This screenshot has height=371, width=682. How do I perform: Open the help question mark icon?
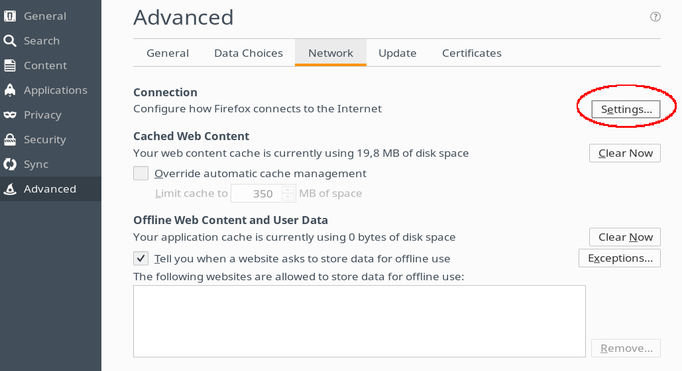[655, 17]
